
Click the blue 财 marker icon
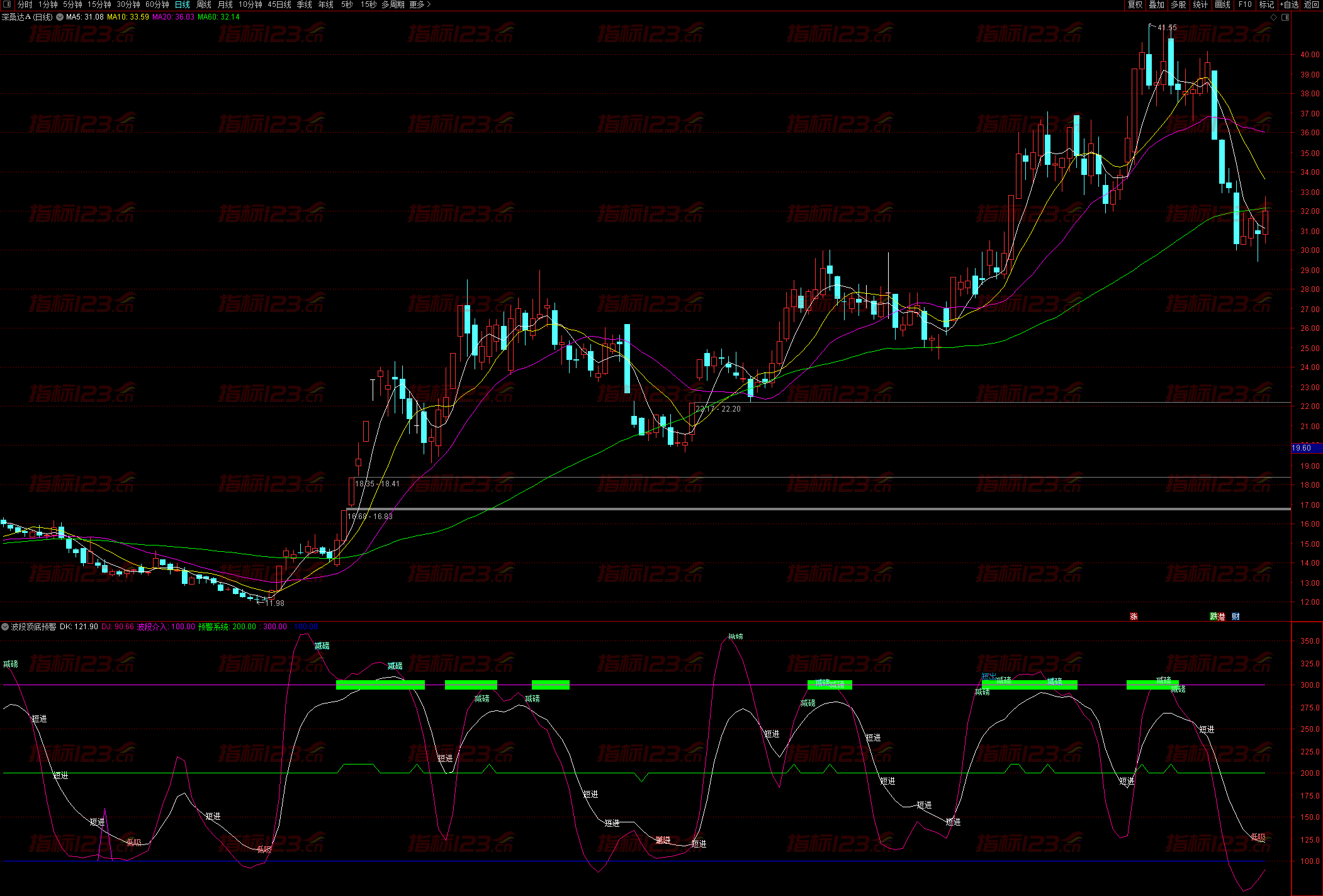[x=1236, y=617]
